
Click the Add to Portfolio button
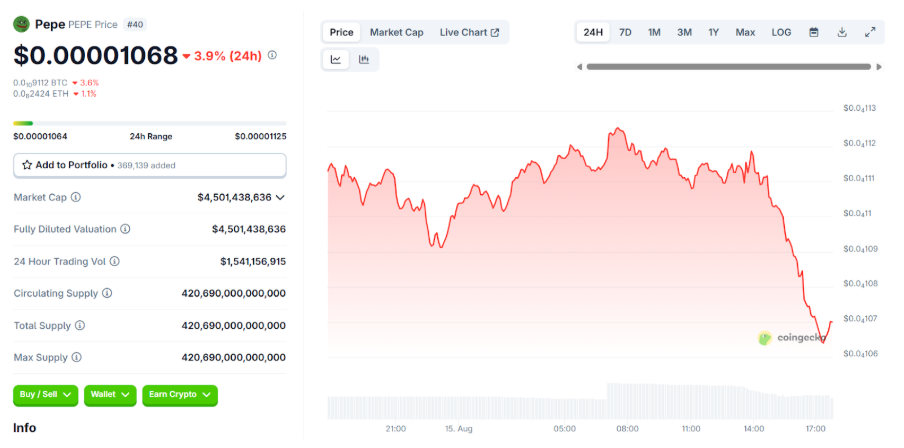pos(150,165)
